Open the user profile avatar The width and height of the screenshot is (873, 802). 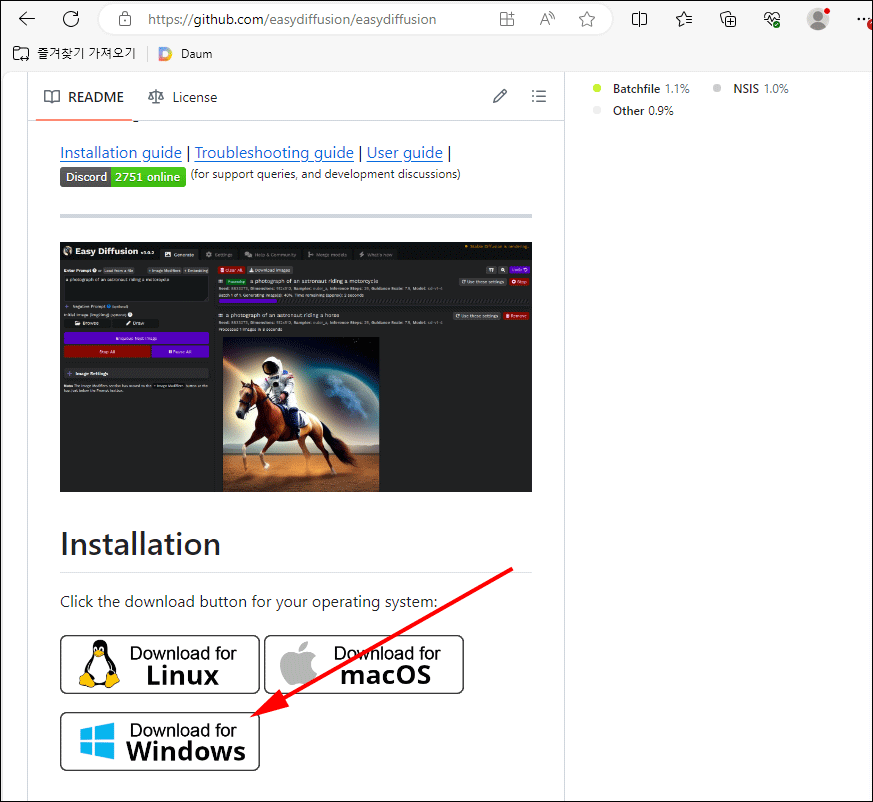(x=817, y=19)
